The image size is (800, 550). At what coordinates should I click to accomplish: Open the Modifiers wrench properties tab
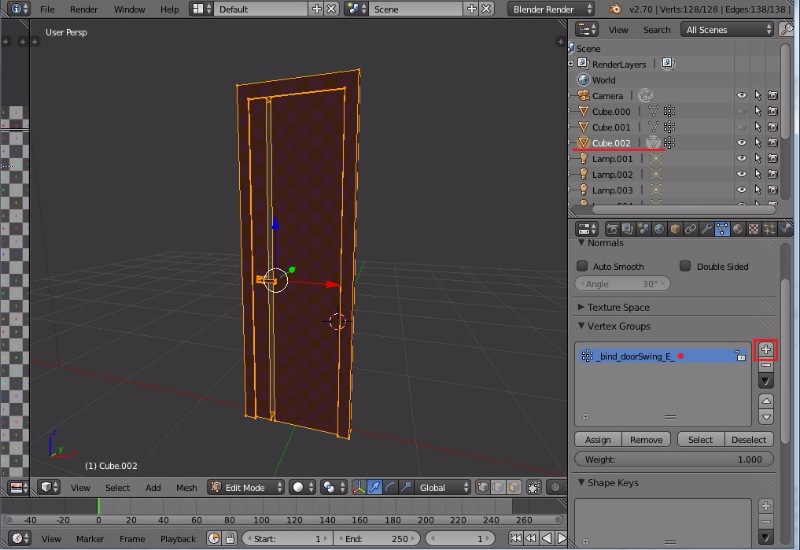point(705,229)
